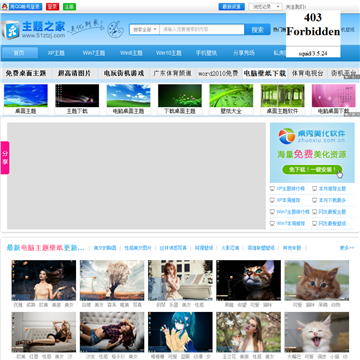Open the Win10主题 navigation tab
Image resolution: width=360 pixels, height=360 pixels.
tap(169, 53)
